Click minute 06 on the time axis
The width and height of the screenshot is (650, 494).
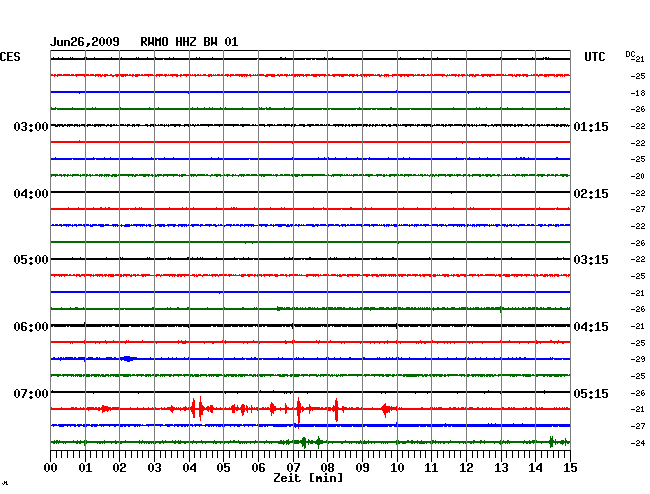click(x=258, y=467)
